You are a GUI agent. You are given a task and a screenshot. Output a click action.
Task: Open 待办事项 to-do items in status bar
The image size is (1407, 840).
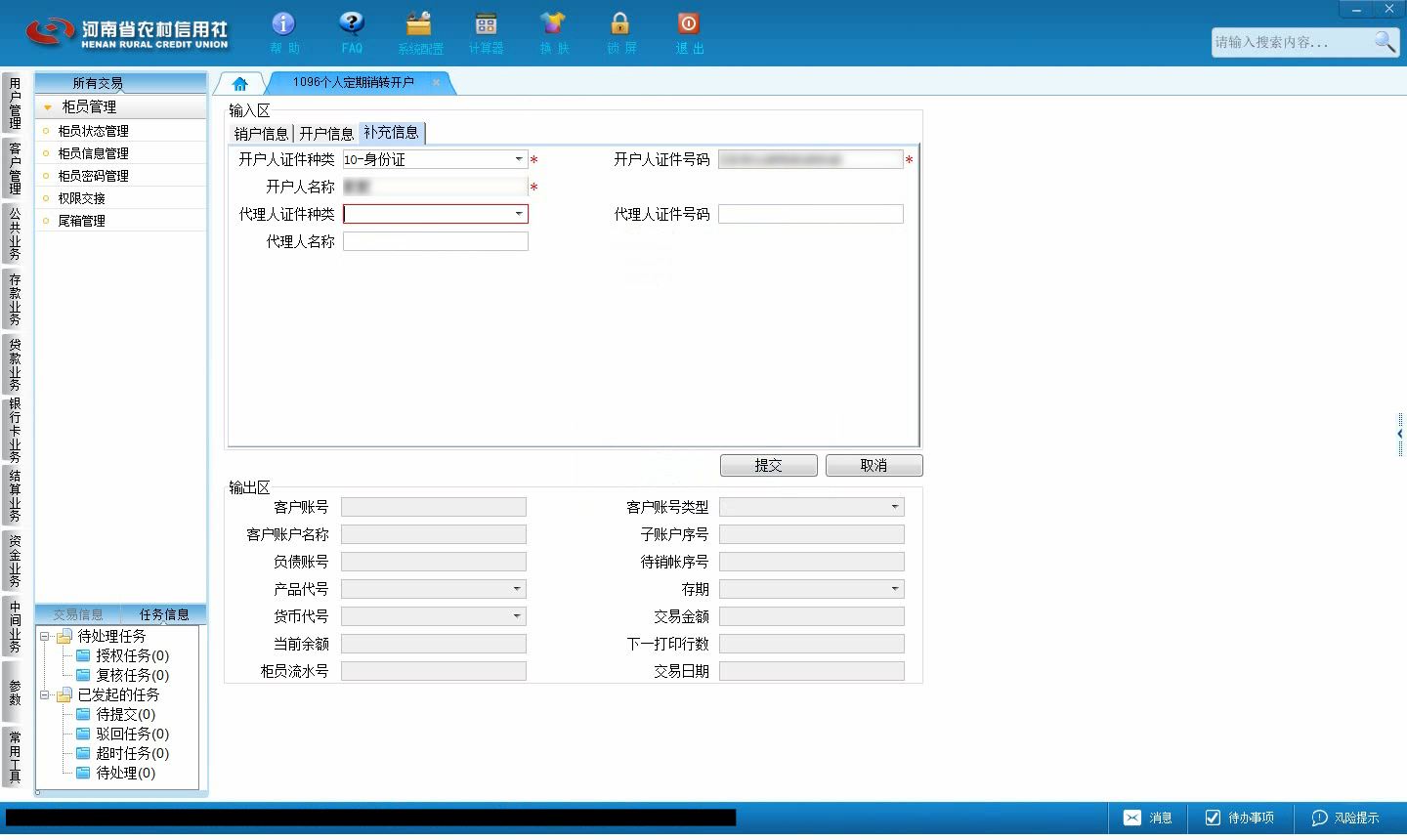pos(1239,818)
